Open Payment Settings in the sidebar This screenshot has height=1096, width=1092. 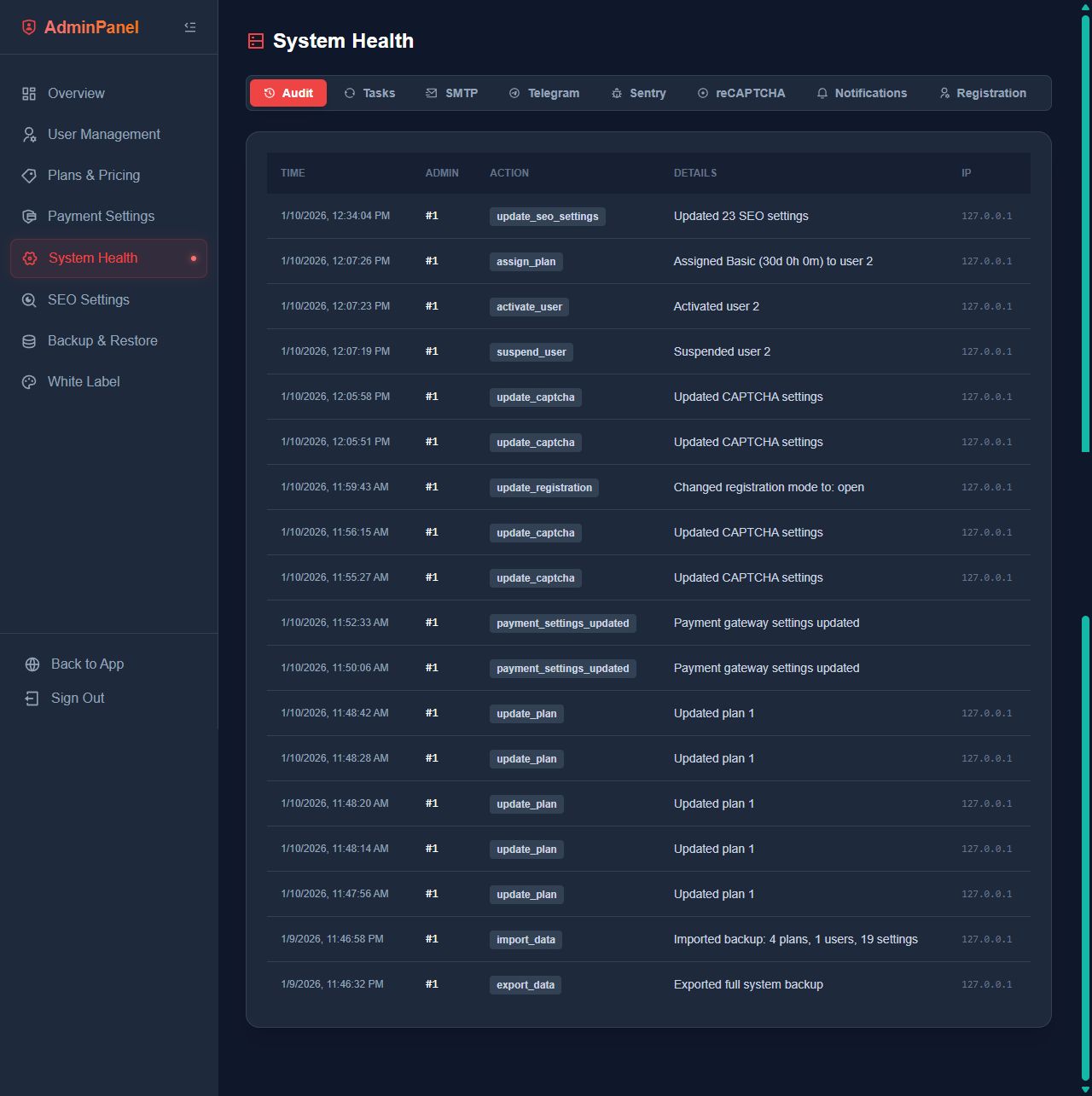[x=101, y=217]
